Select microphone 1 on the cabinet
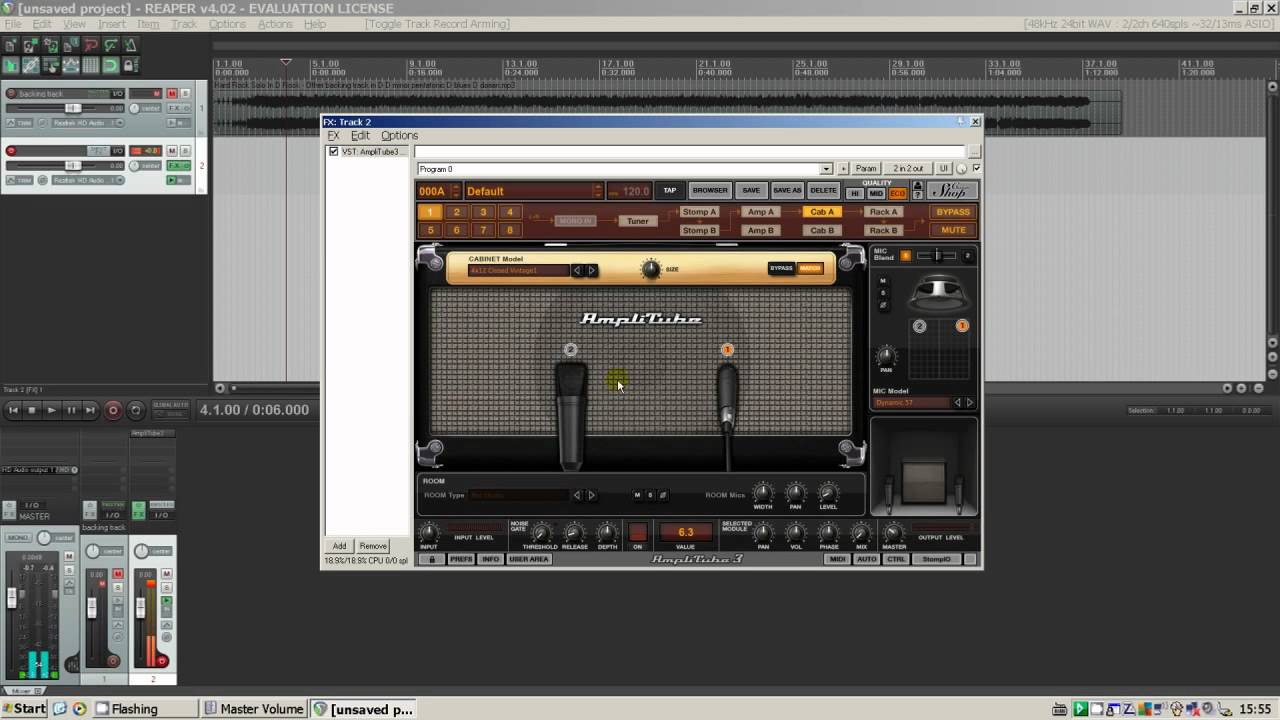 [727, 350]
